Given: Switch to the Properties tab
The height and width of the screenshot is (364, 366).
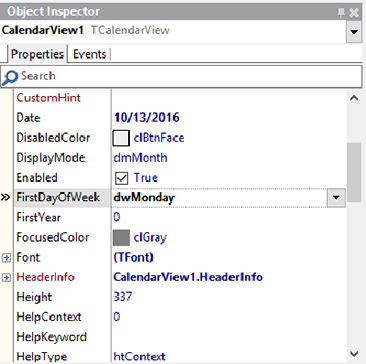Looking at the screenshot, I should (x=37, y=54).
